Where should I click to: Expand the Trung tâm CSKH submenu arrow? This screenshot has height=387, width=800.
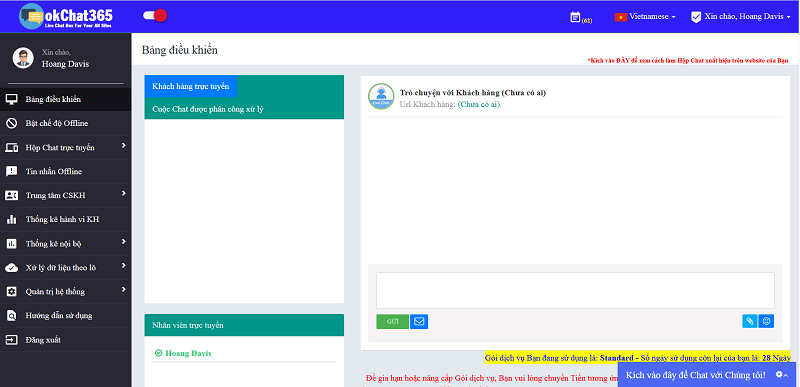(x=123, y=194)
